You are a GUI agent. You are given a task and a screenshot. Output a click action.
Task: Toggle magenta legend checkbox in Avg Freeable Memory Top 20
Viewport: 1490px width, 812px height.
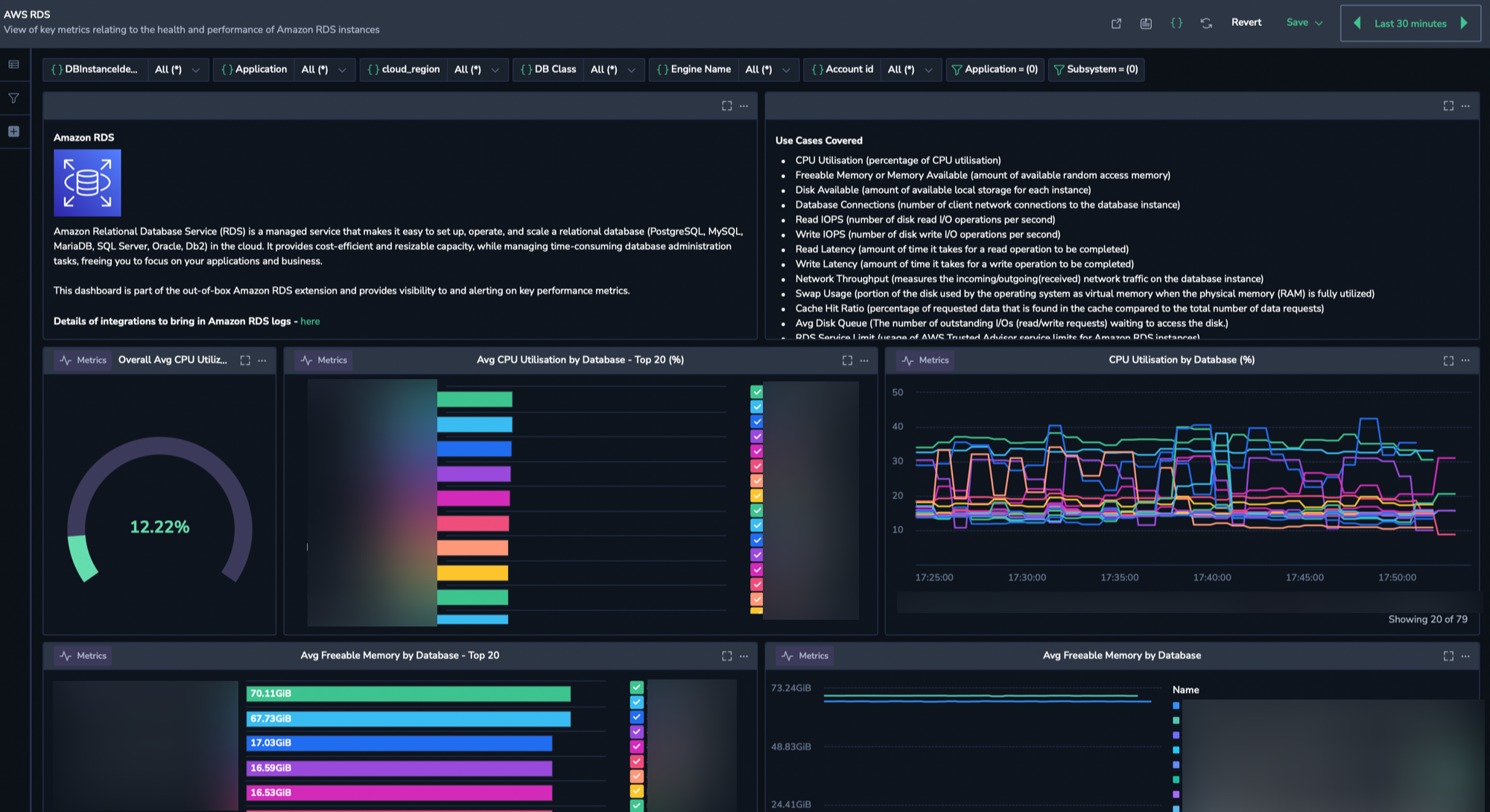[636, 746]
